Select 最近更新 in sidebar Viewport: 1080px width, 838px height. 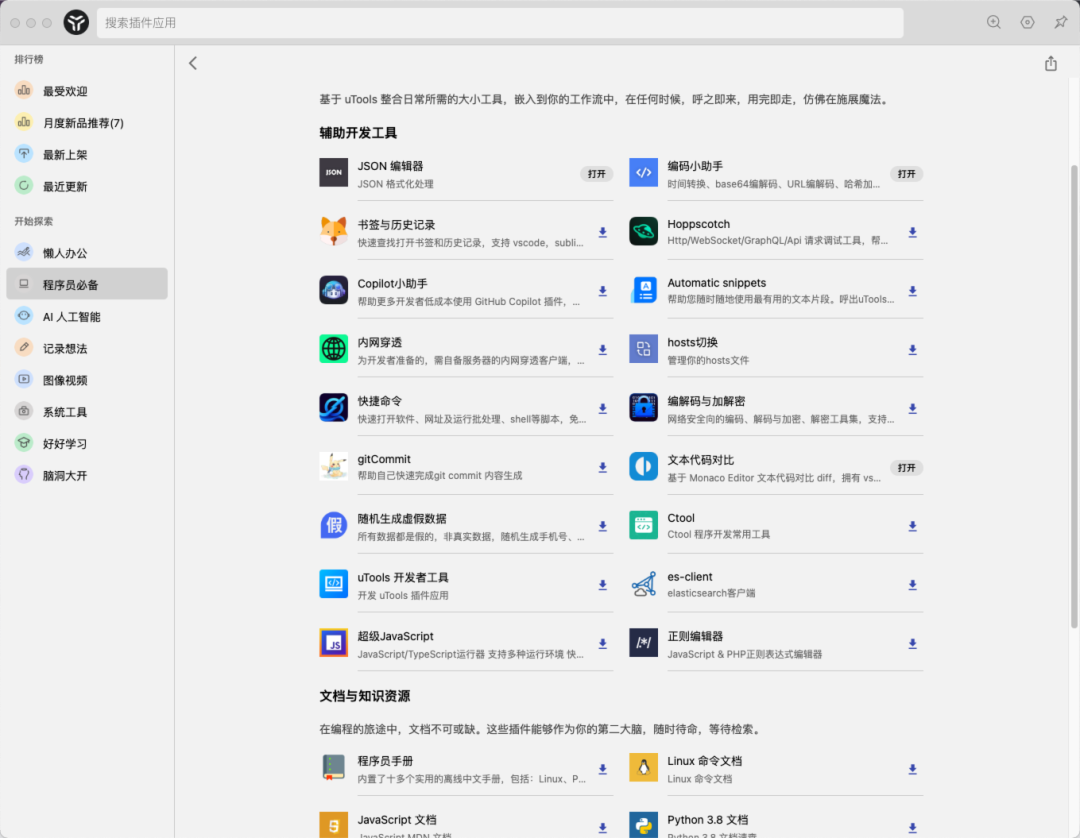(87, 186)
